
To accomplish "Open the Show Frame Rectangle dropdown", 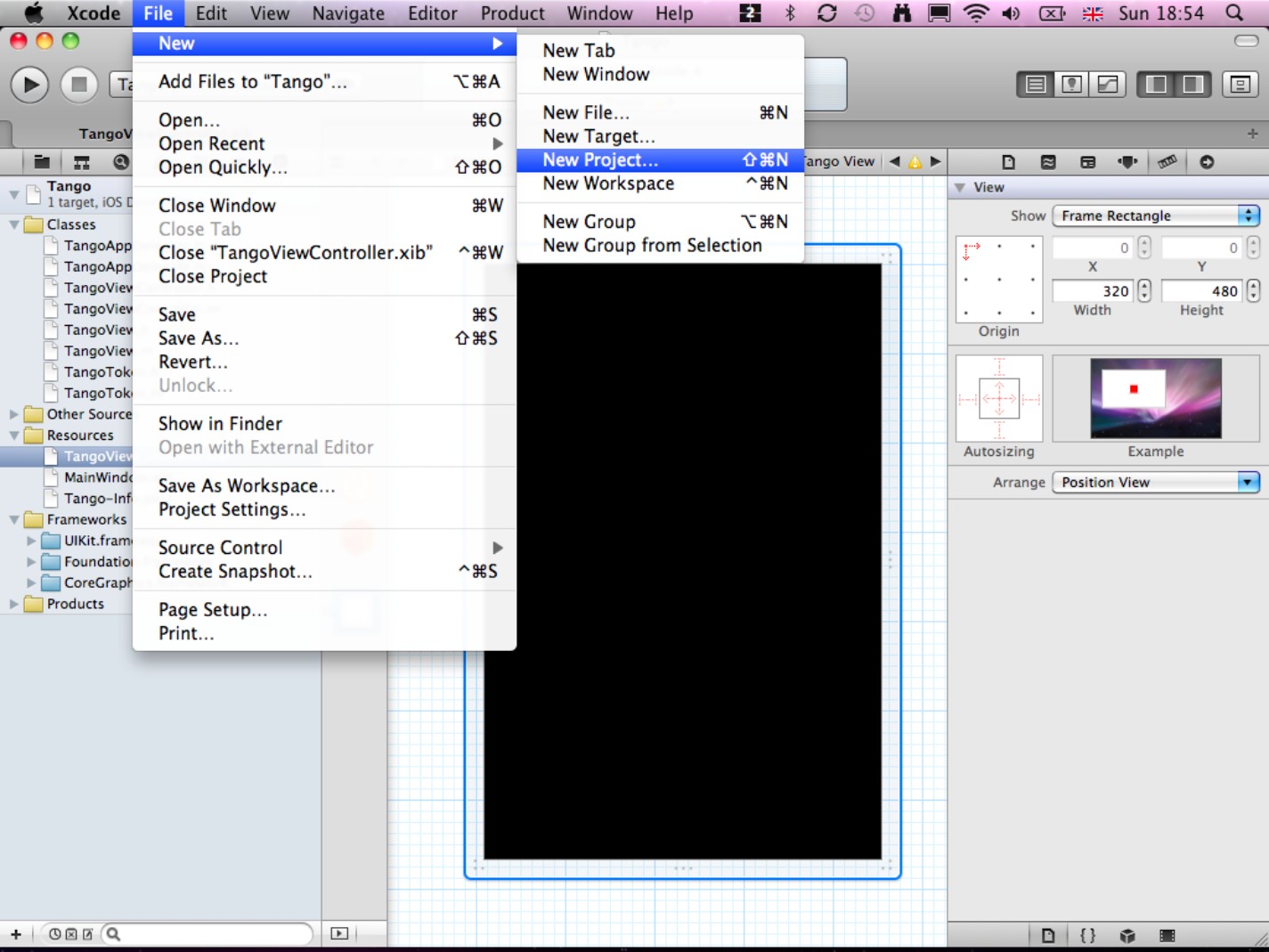I will point(1156,216).
